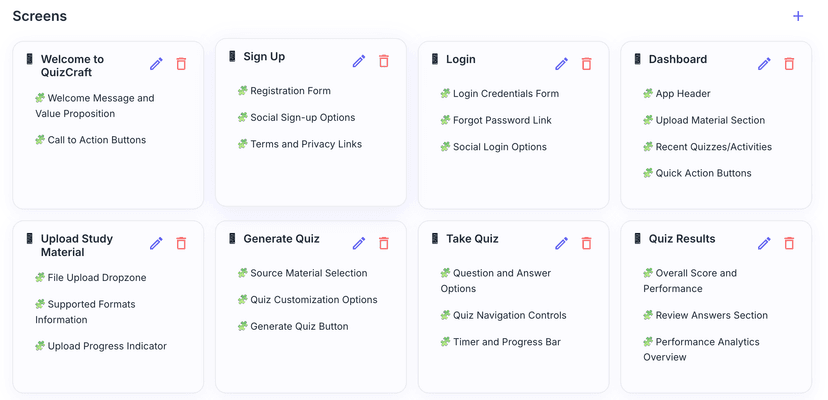Delete the Quiz Results screen
Image resolution: width=828 pixels, height=400 pixels.
tap(789, 243)
